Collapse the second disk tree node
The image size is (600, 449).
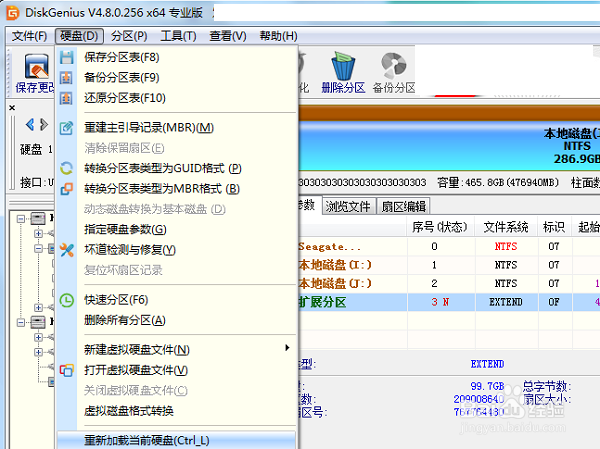point(21,323)
